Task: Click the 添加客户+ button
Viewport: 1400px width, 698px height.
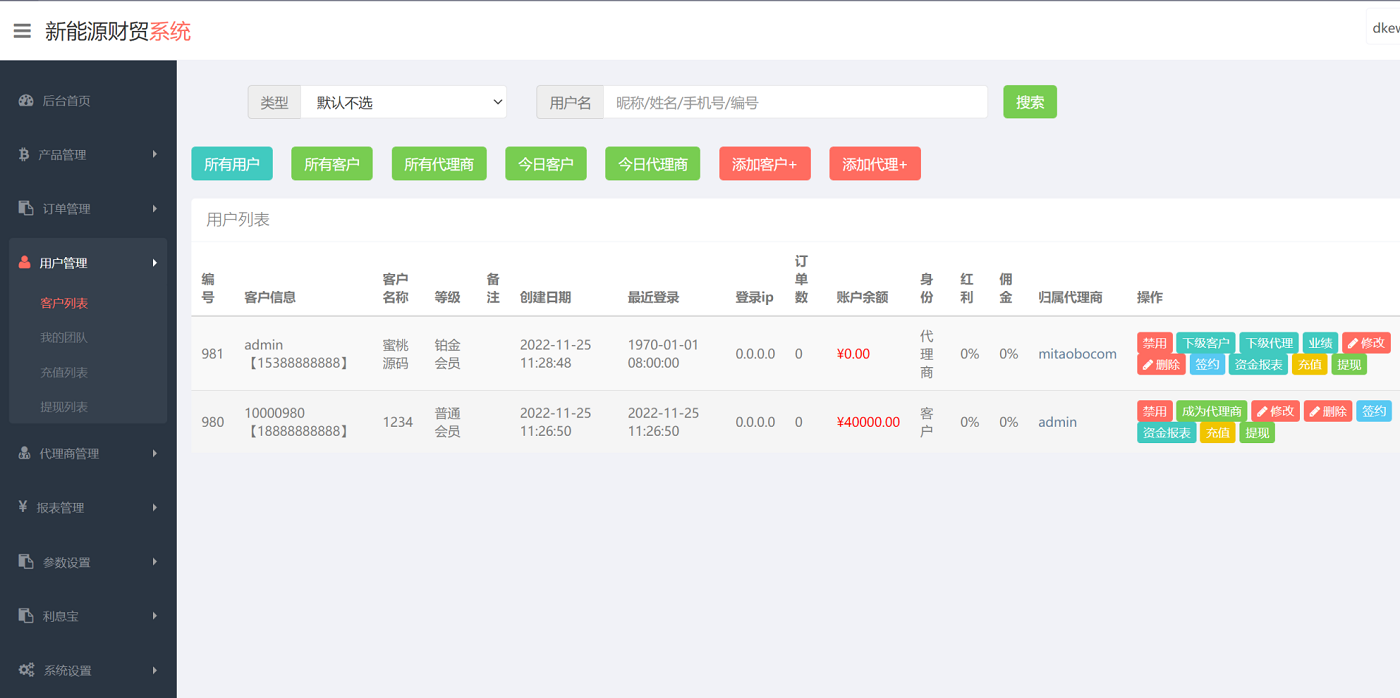Action: point(764,164)
